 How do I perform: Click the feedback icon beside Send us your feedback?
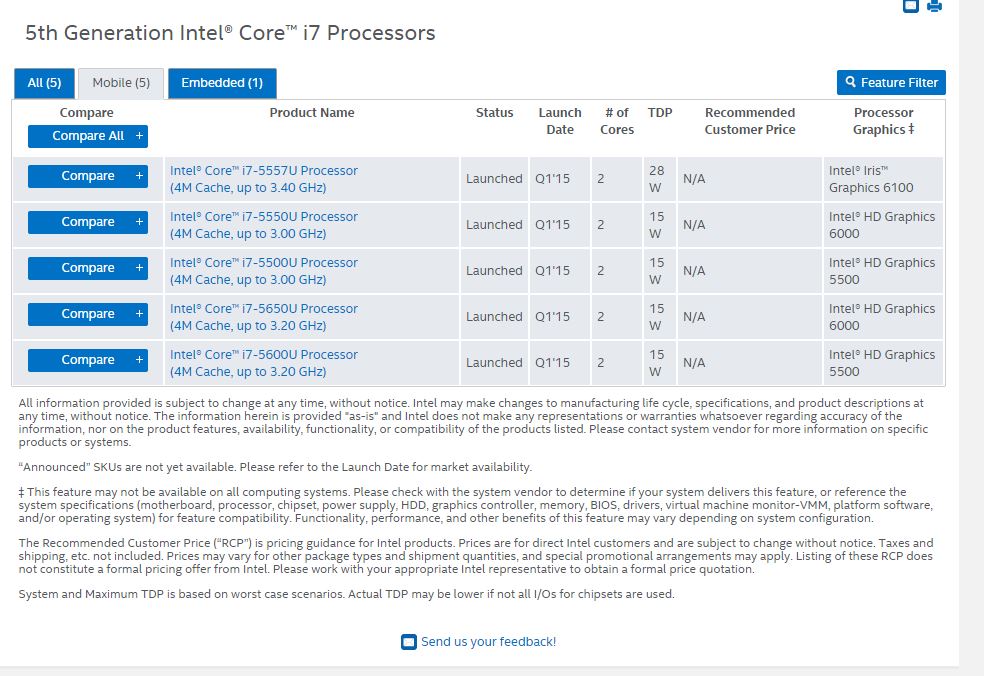click(x=408, y=642)
